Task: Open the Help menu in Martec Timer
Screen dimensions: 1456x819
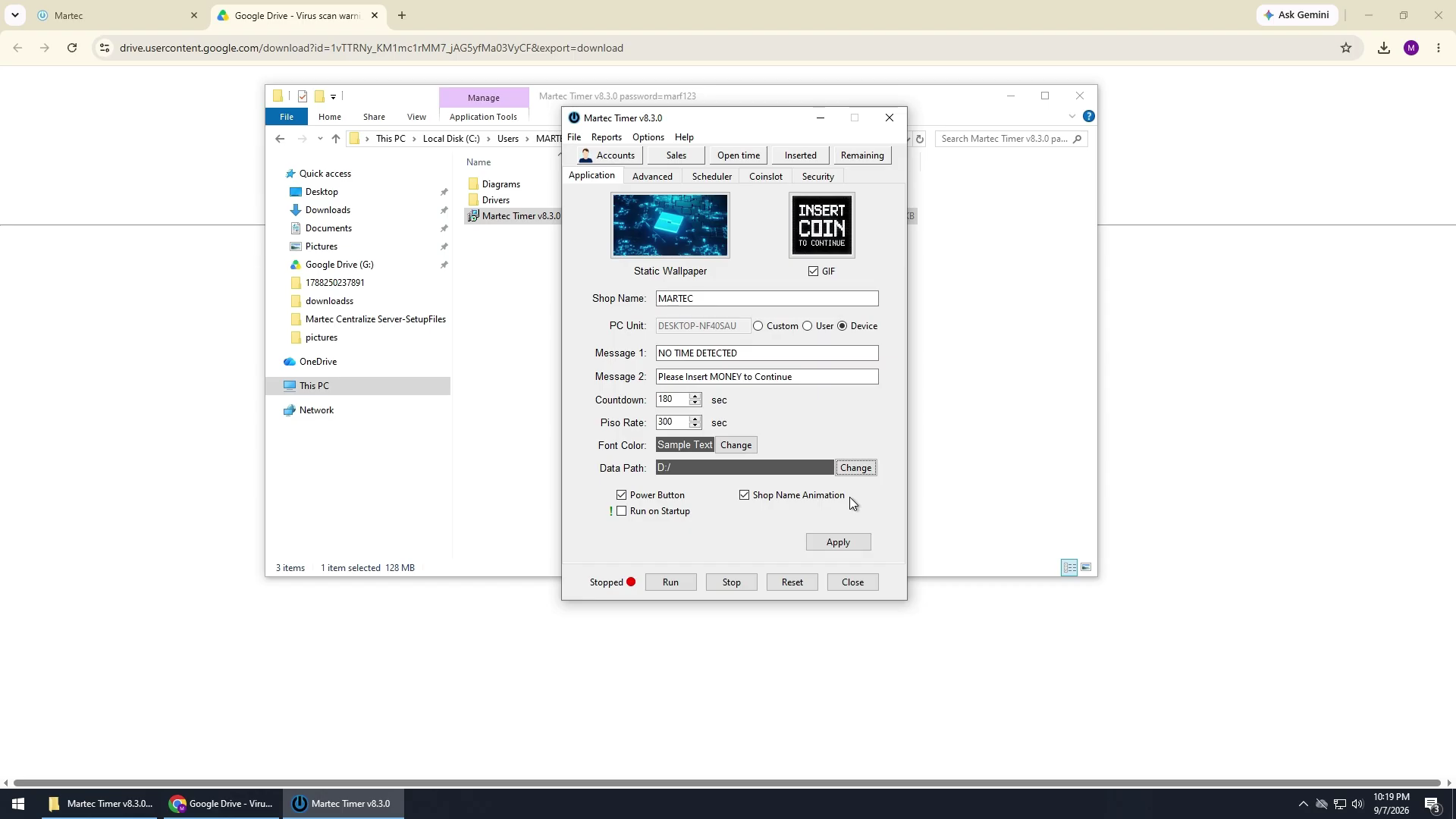Action: pos(684,137)
